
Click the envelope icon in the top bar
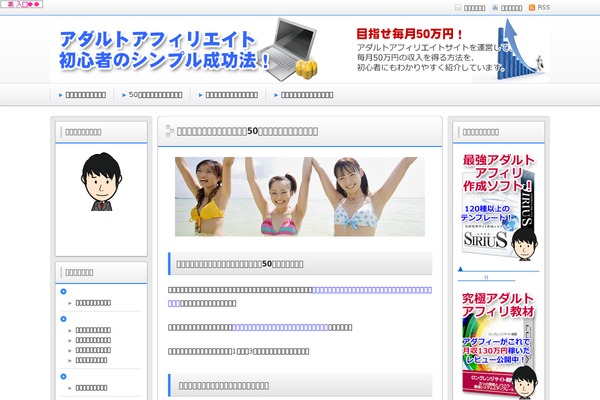coord(458,8)
